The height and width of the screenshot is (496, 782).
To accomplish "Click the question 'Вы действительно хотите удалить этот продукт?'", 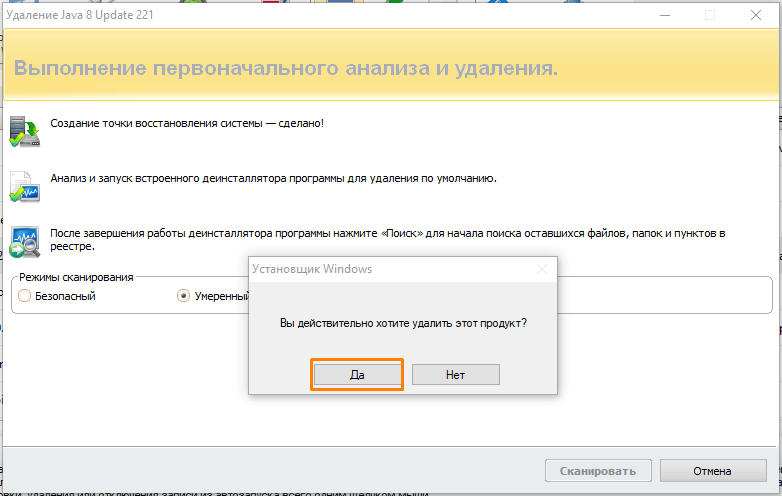I will 403,323.
